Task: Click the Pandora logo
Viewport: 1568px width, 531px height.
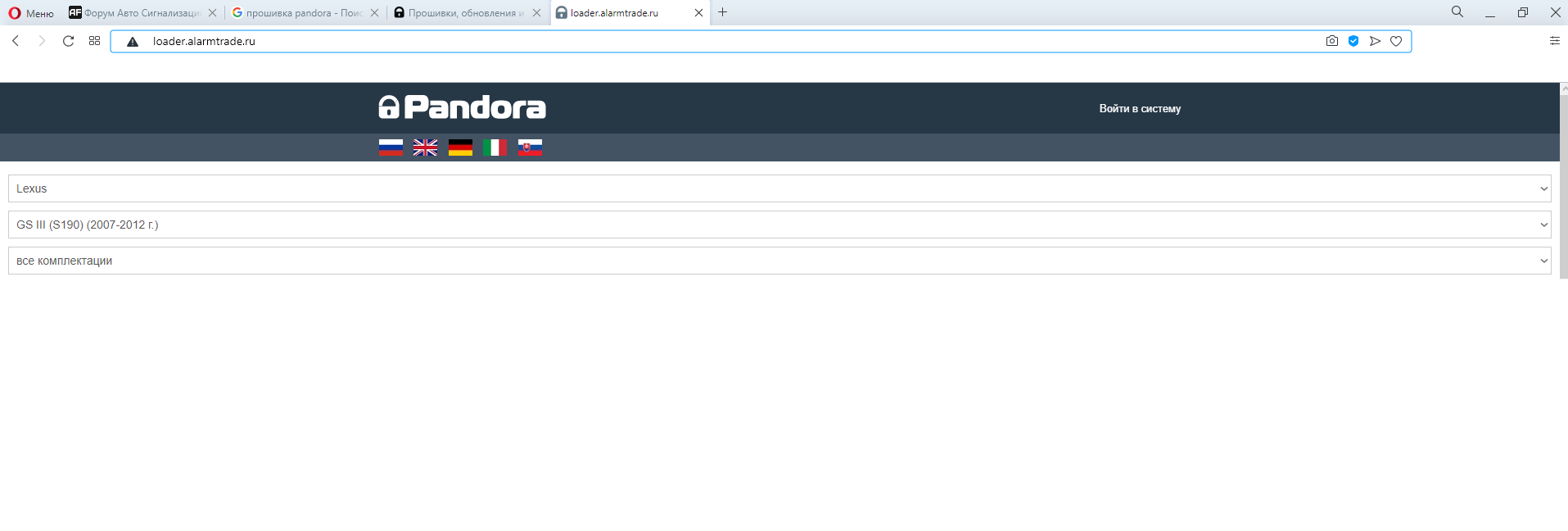Action: point(462,107)
